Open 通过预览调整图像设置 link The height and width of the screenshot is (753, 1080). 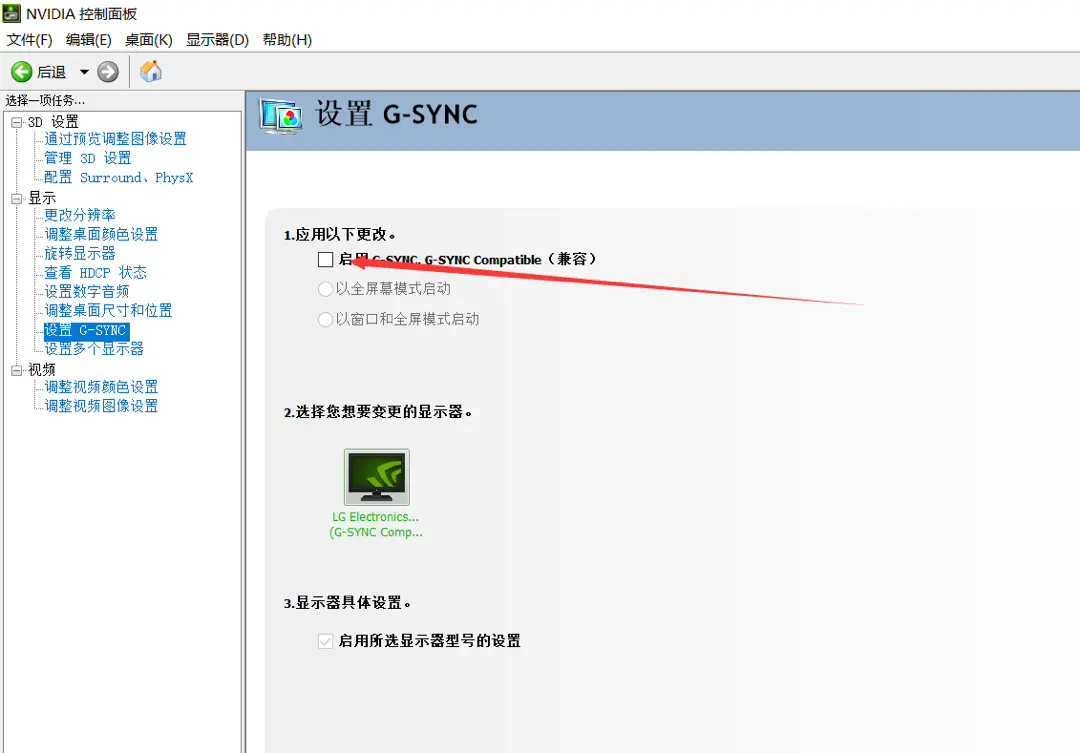coord(115,139)
